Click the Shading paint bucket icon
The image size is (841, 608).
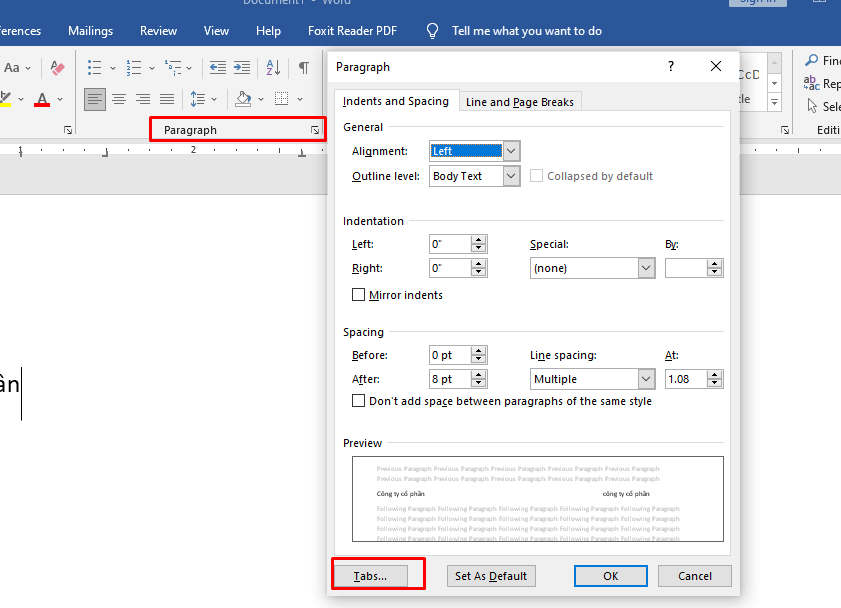pyautogui.click(x=244, y=99)
